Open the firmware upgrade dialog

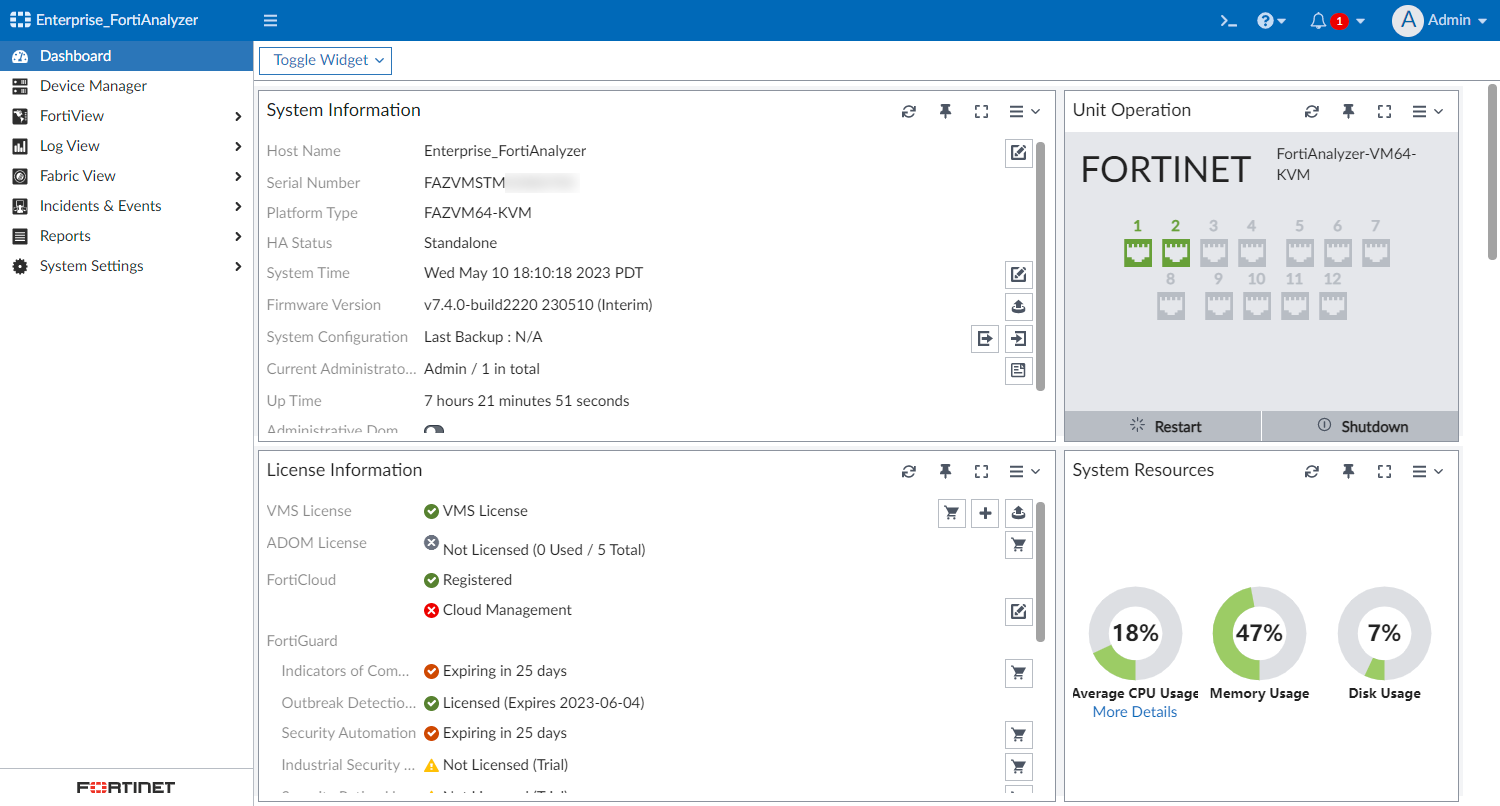click(1018, 306)
